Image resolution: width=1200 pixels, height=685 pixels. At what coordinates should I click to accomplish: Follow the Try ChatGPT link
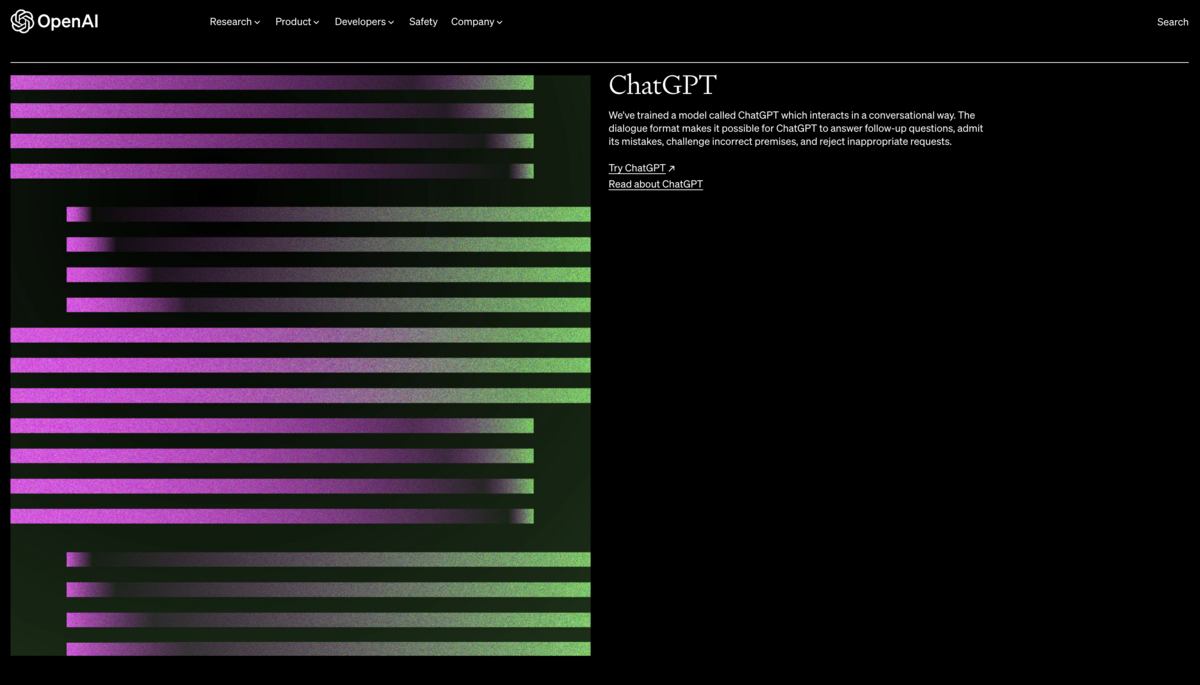click(x=637, y=168)
